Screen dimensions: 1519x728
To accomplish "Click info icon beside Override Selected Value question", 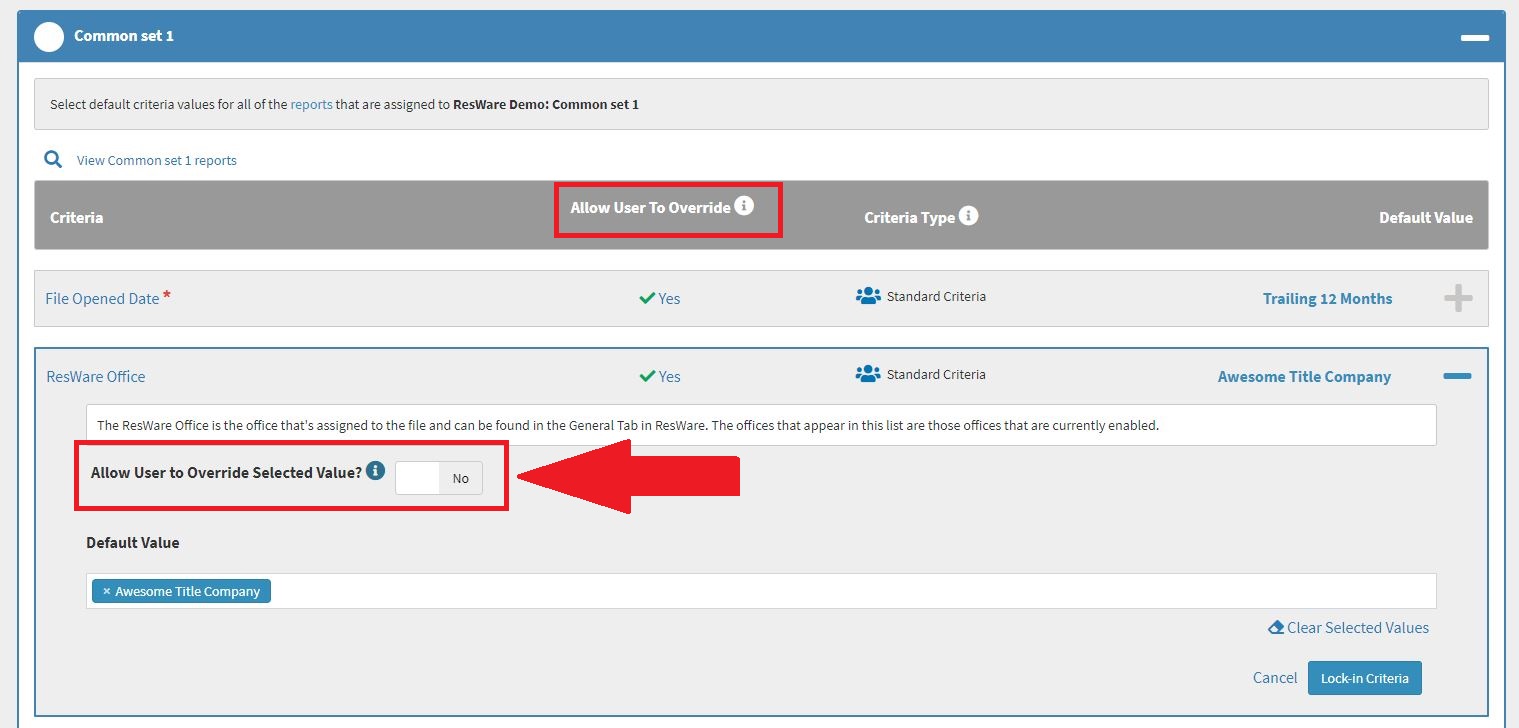I will 375,471.
